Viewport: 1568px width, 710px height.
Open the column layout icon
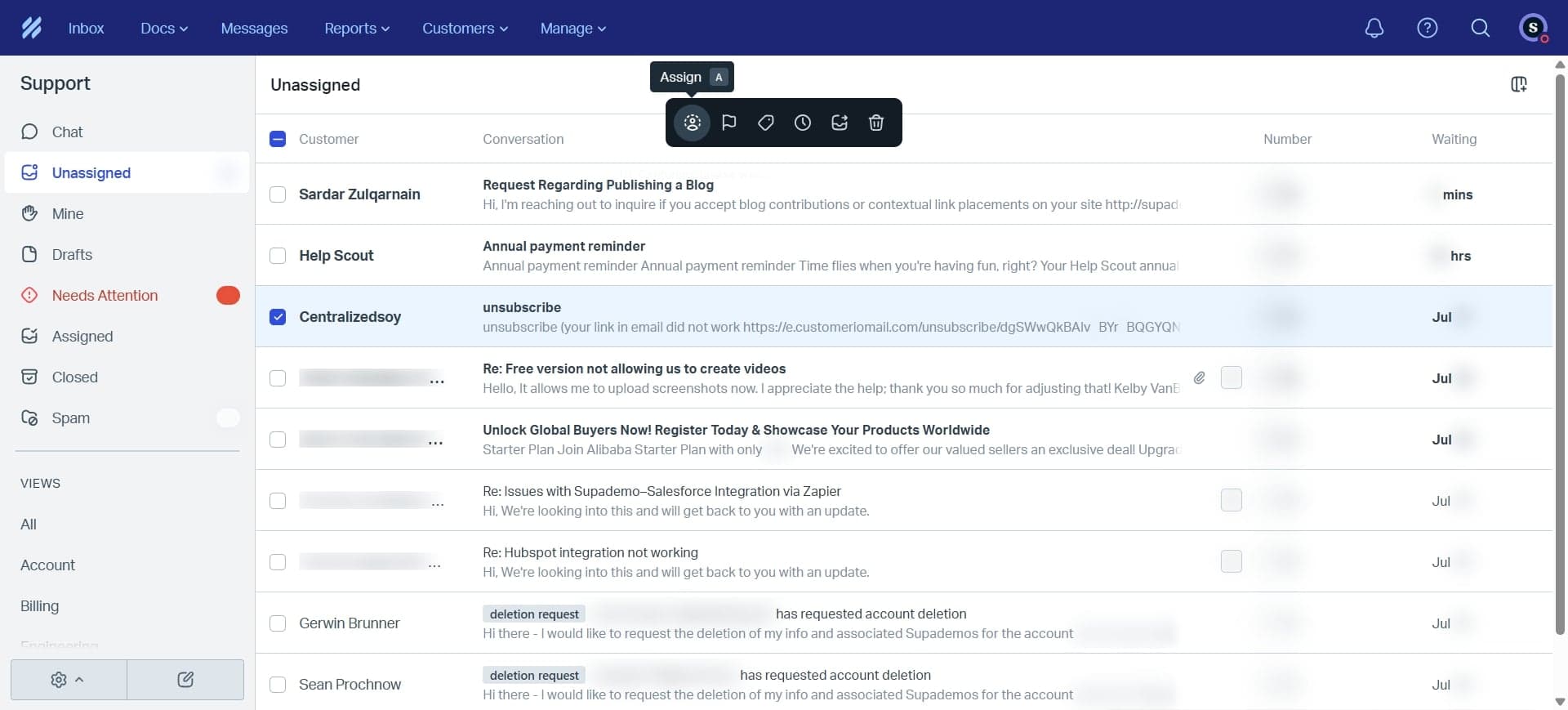tap(1518, 84)
